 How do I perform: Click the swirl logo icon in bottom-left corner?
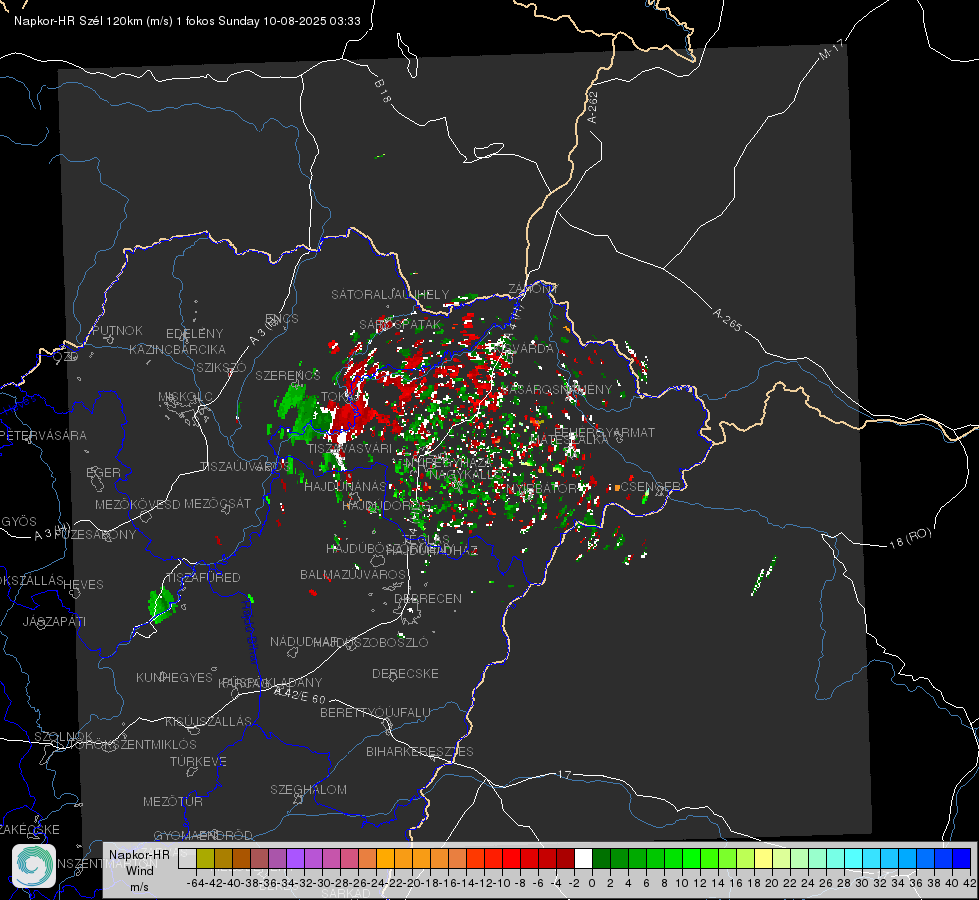point(34,866)
